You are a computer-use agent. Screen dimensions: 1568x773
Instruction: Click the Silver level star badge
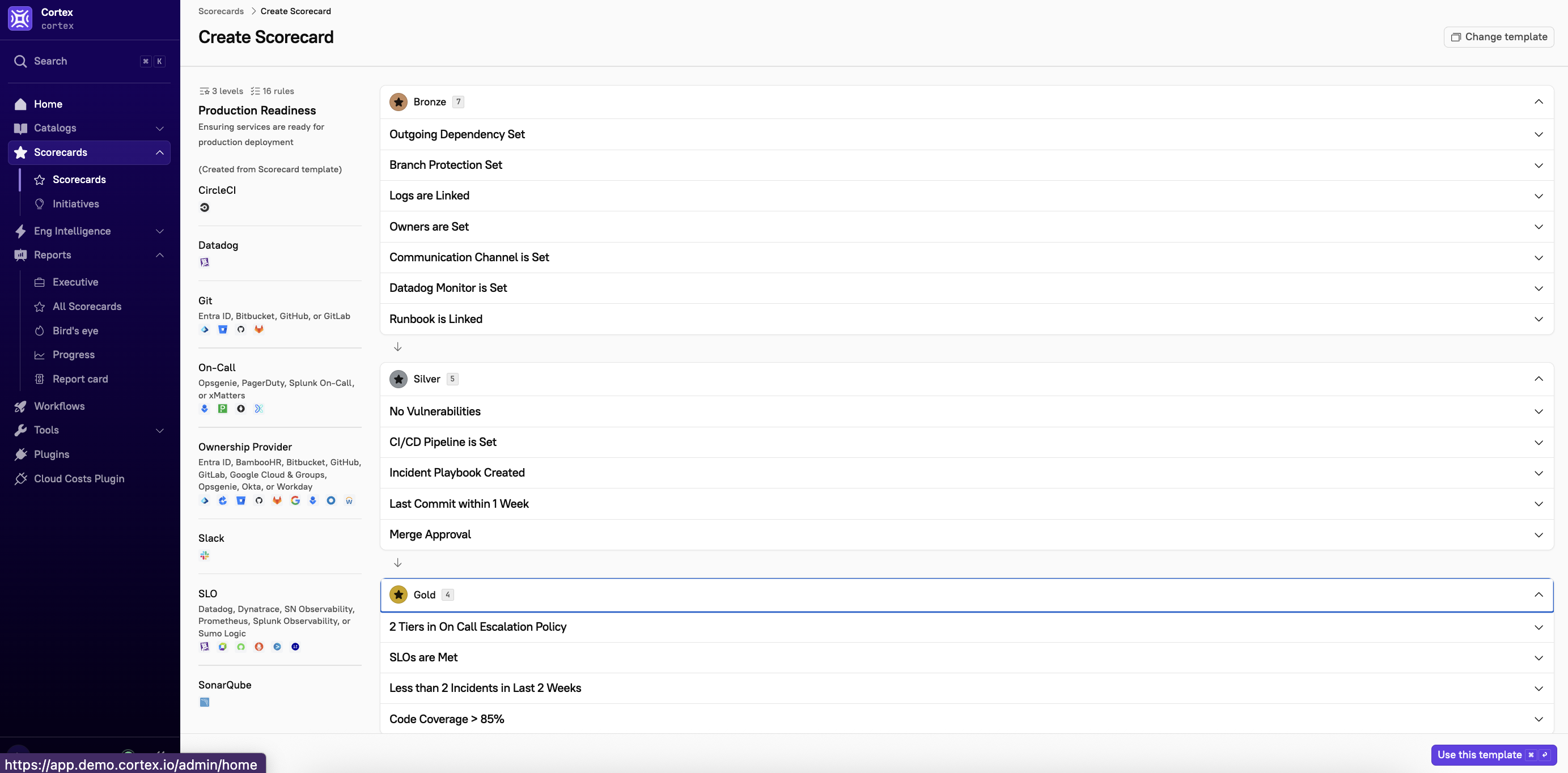398,379
